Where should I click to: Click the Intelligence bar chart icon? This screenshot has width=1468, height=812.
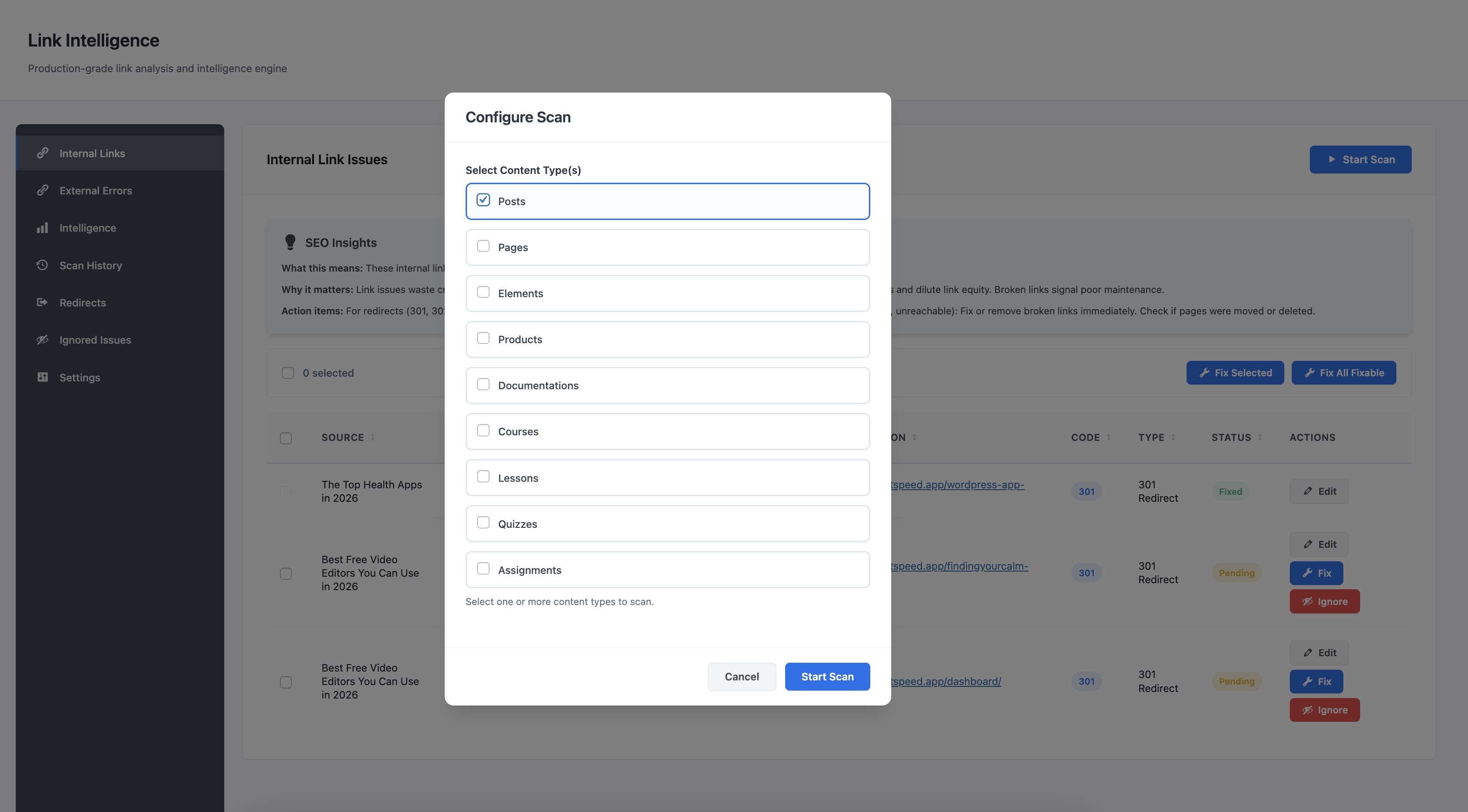tap(42, 228)
